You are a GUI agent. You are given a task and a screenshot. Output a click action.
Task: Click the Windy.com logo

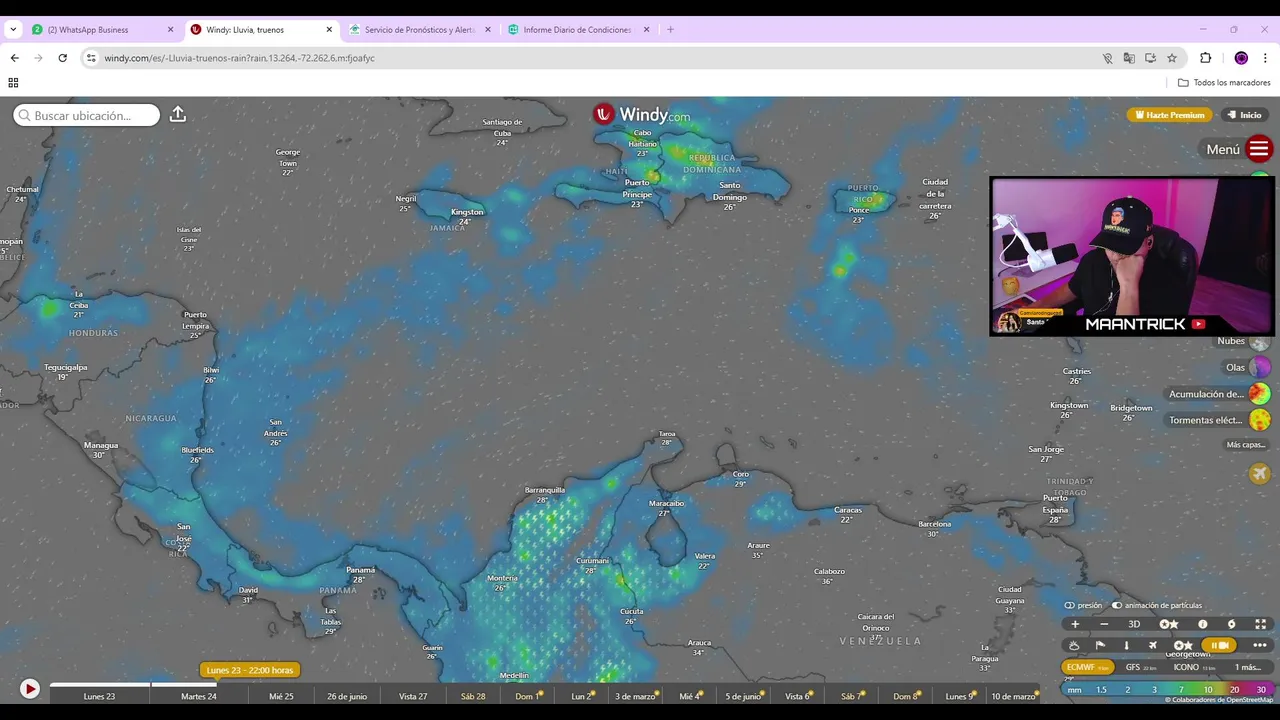click(x=641, y=114)
